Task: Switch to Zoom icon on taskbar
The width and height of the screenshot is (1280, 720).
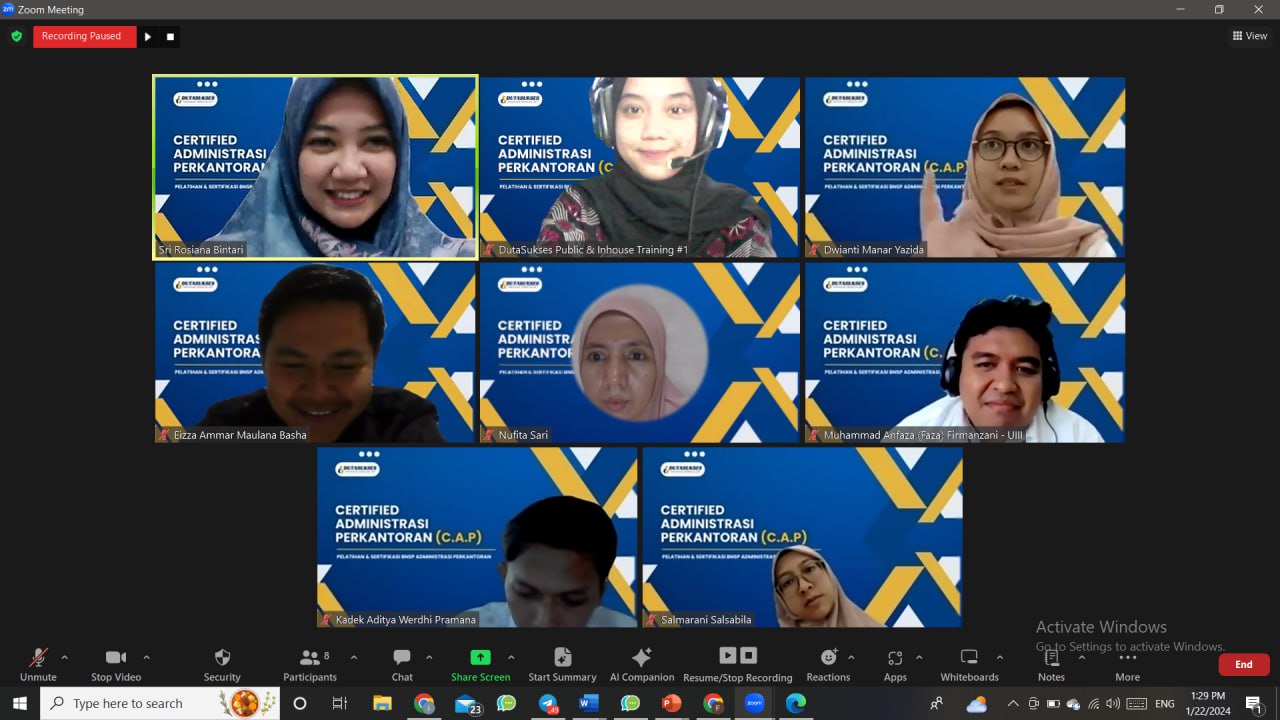Action: click(x=755, y=703)
